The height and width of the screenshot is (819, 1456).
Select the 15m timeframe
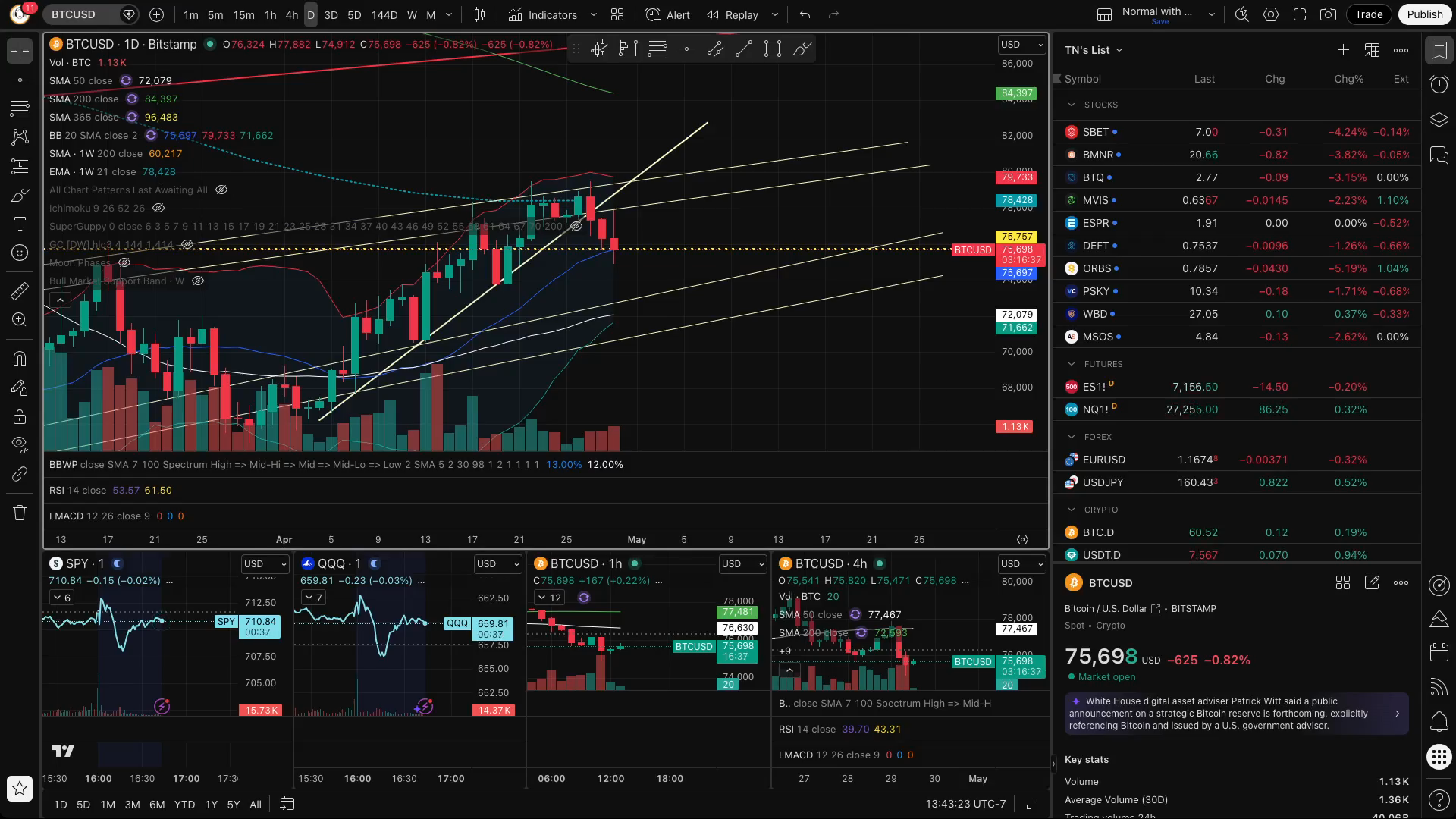(x=243, y=14)
